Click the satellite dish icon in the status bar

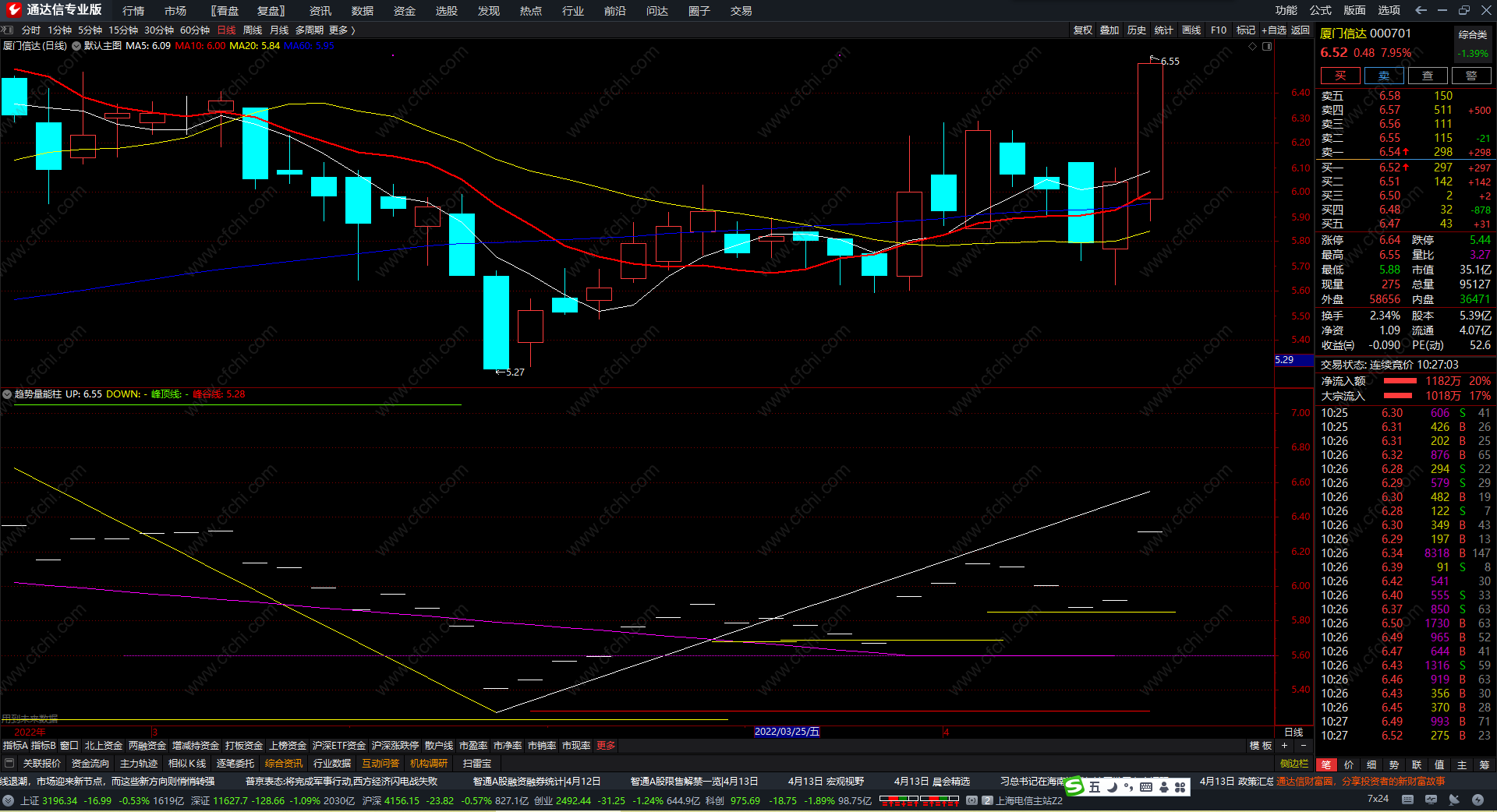[1454, 800]
